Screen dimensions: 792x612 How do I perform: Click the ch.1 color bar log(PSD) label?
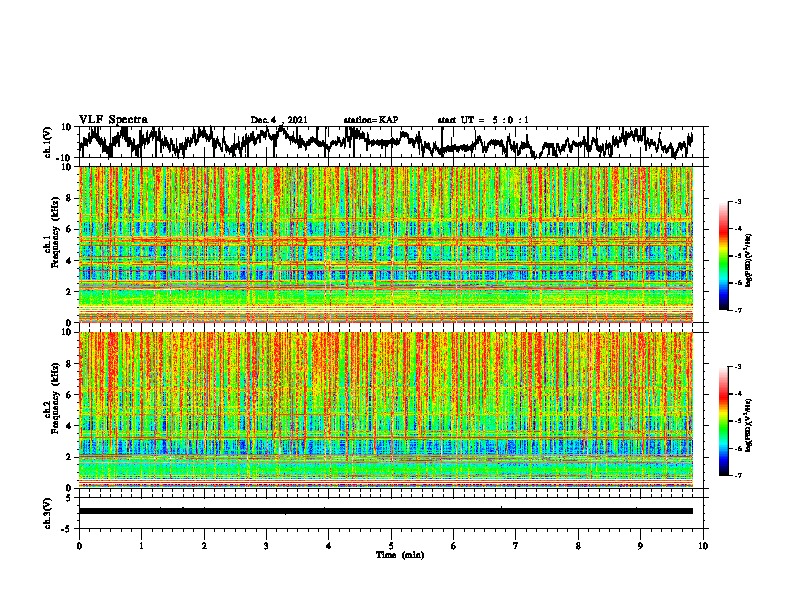point(749,260)
